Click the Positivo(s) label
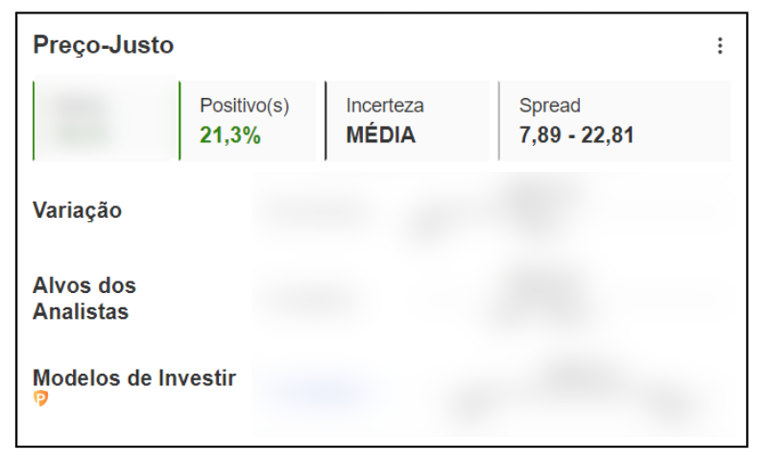Viewport: 768px width, 462px height. [x=244, y=105]
